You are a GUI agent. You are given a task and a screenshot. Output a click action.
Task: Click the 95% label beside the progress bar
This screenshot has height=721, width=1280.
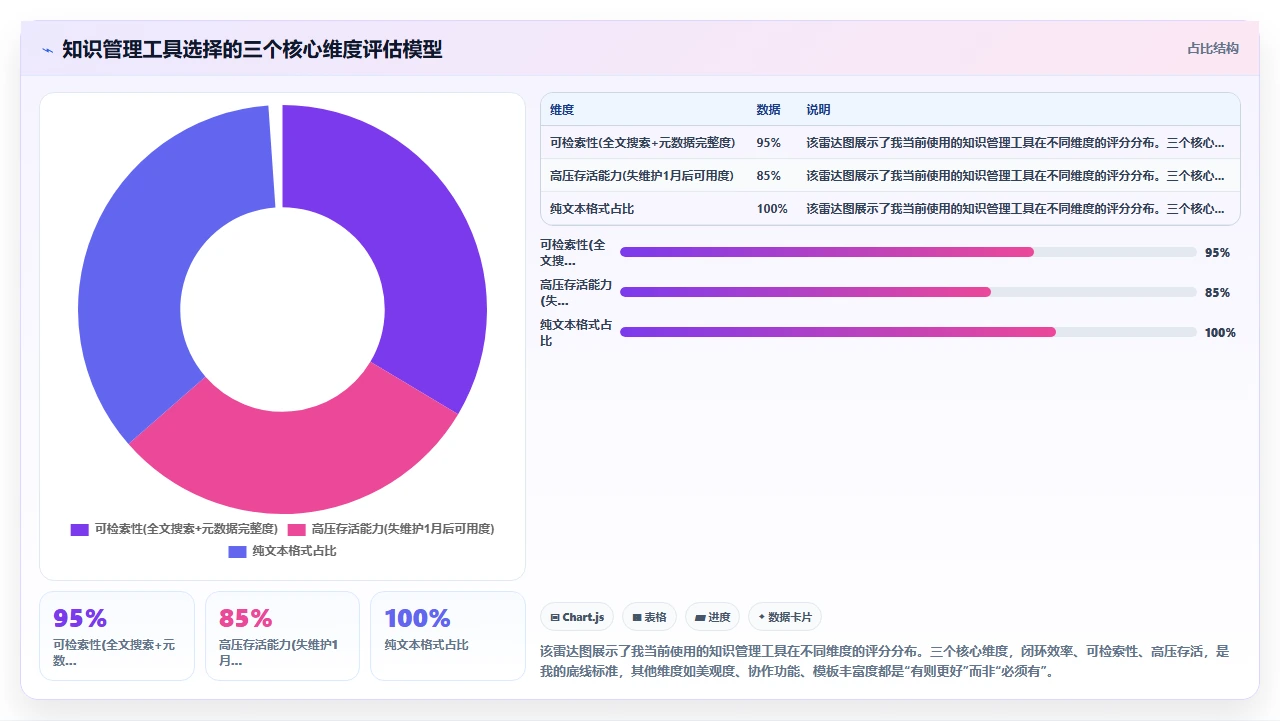pyautogui.click(x=1217, y=253)
